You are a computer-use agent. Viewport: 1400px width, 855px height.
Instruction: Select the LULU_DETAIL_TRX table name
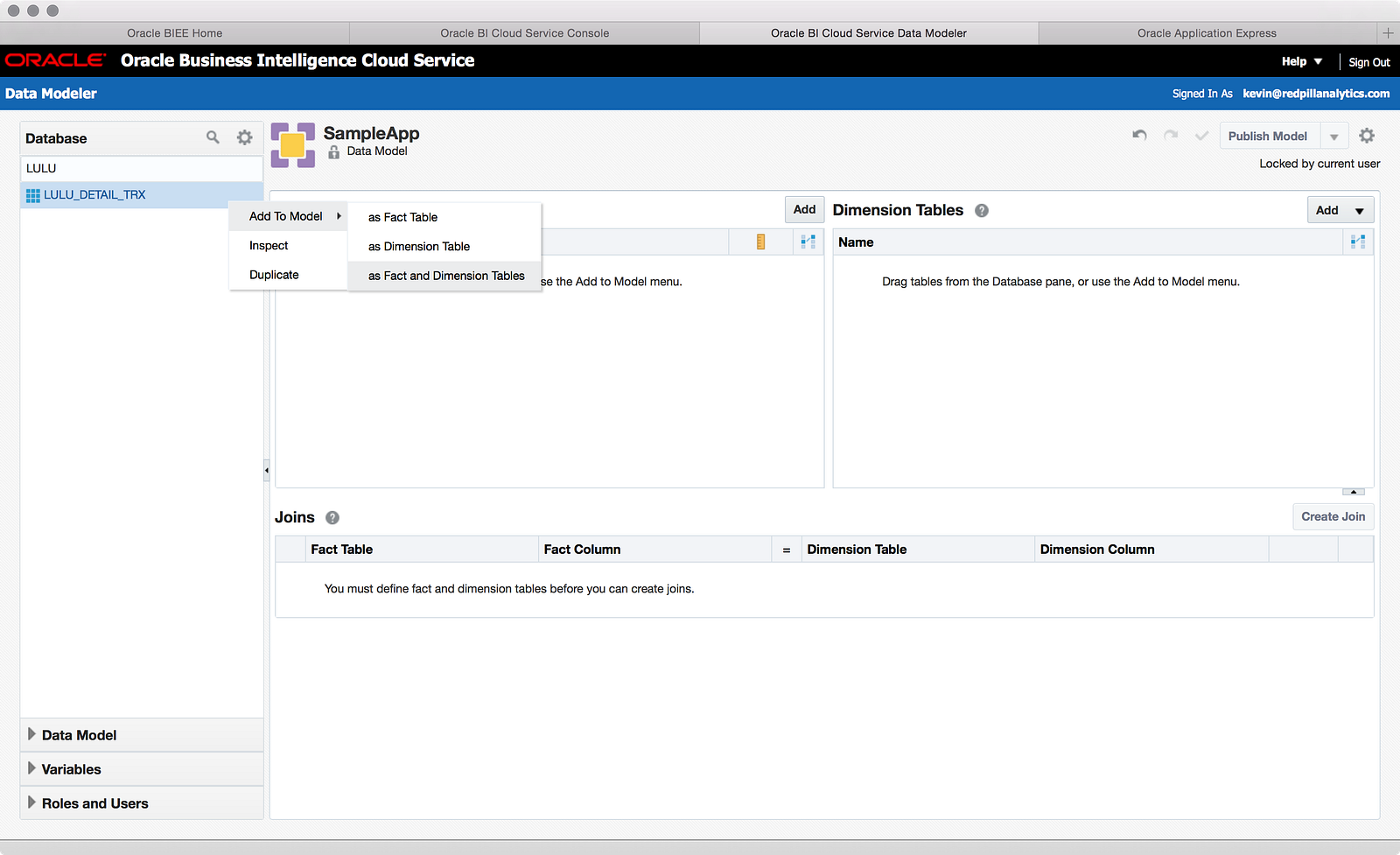(94, 195)
